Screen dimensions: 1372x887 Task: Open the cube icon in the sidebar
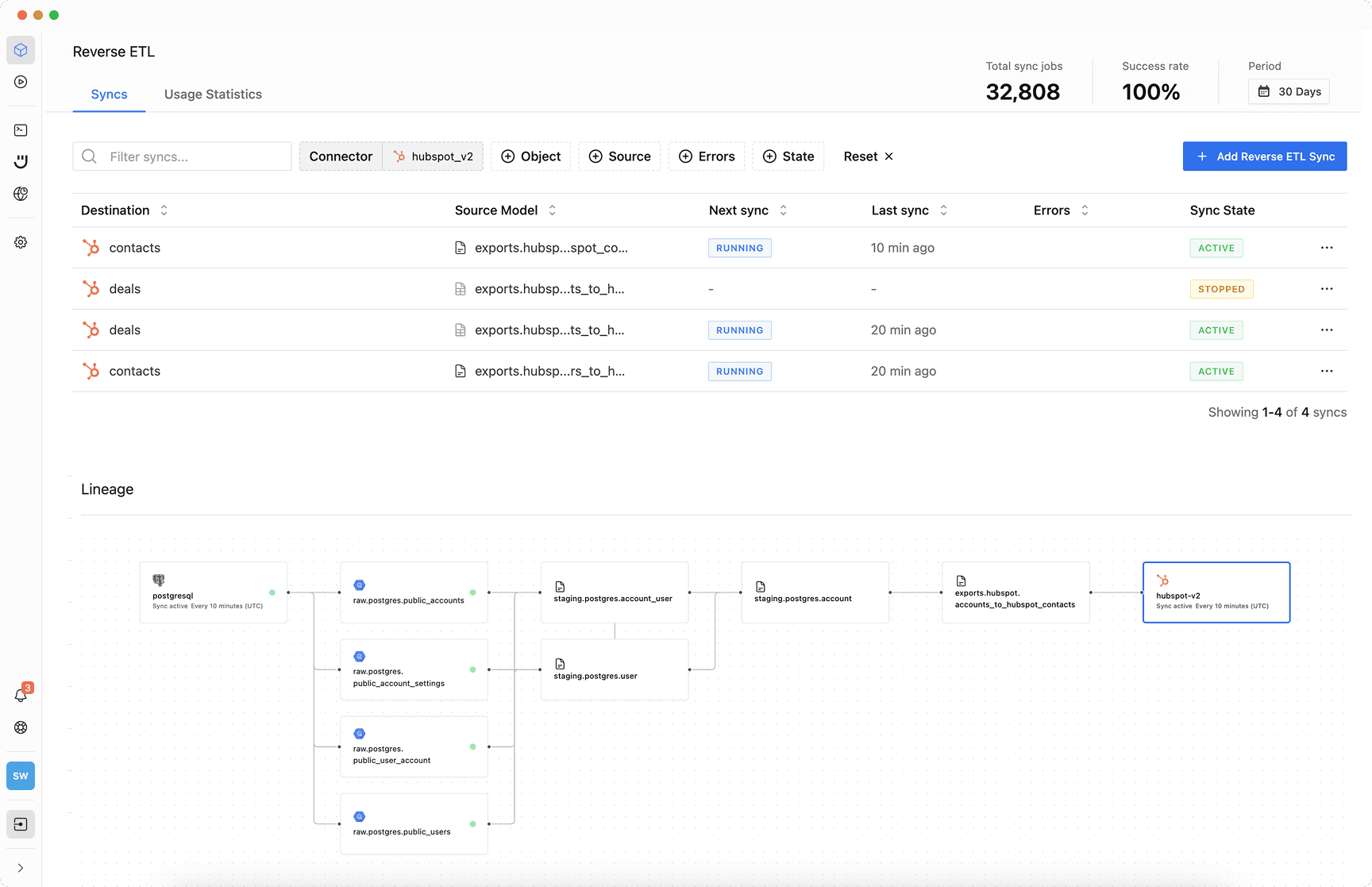point(21,50)
